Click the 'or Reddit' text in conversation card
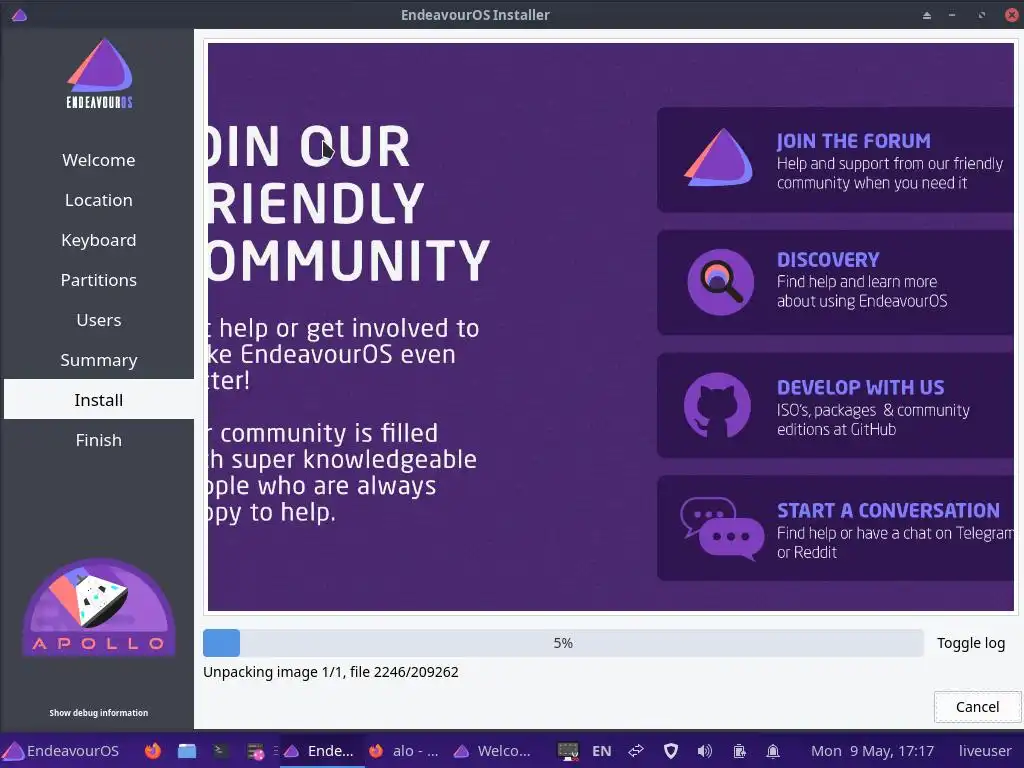The width and height of the screenshot is (1024, 768). click(x=807, y=552)
